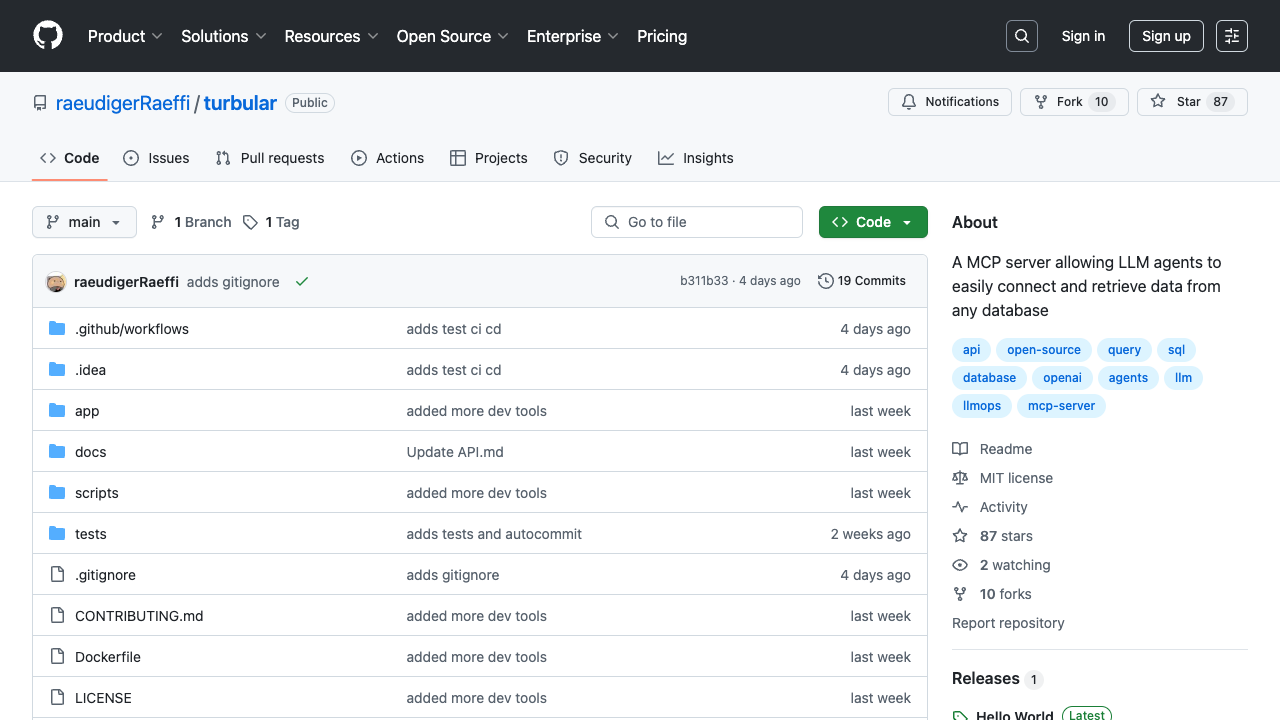Open the raeudigerRaeffi owner link in title
Screen dimensions: 1280x720
pos(123,103)
